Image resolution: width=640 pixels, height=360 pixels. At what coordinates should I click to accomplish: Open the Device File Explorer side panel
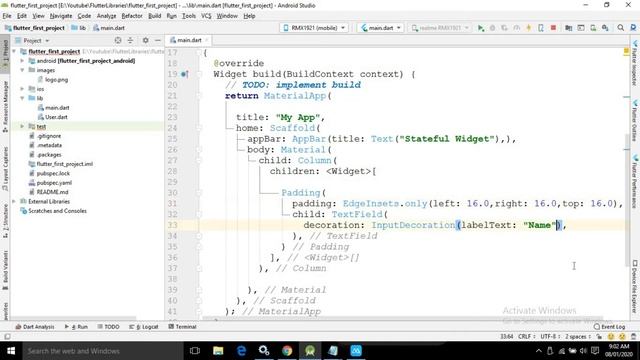pyautogui.click(x=635, y=287)
